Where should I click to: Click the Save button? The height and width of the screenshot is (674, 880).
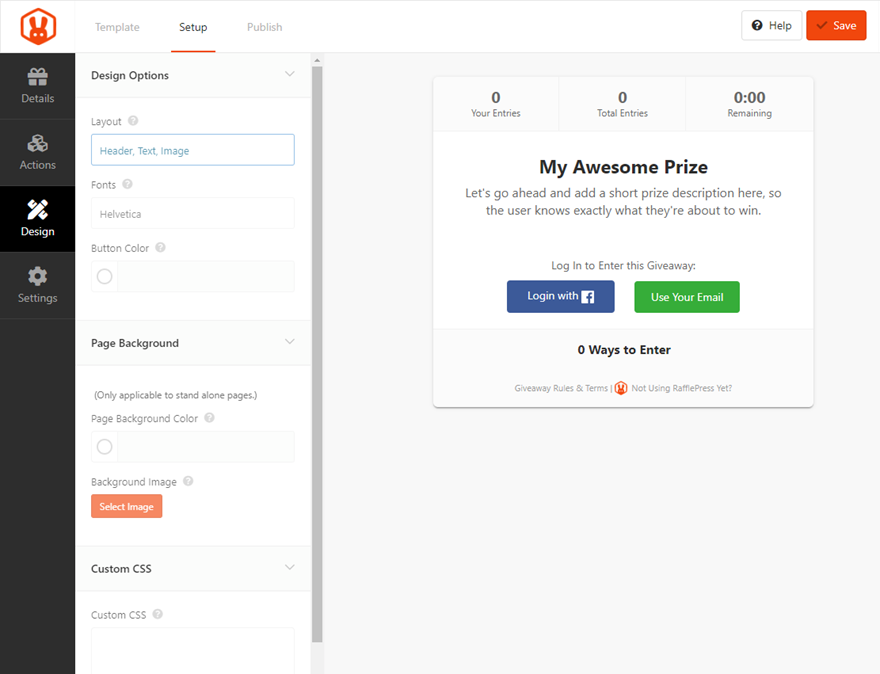pyautogui.click(x=836, y=26)
